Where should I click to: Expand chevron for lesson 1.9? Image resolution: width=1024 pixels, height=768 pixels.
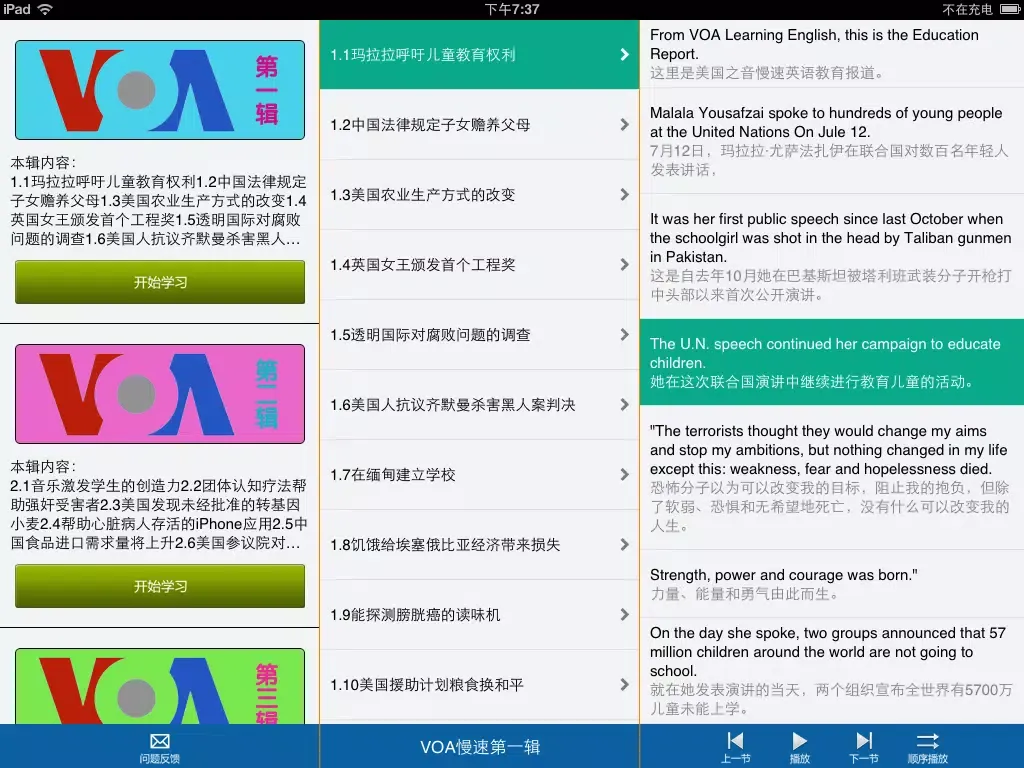click(624, 615)
